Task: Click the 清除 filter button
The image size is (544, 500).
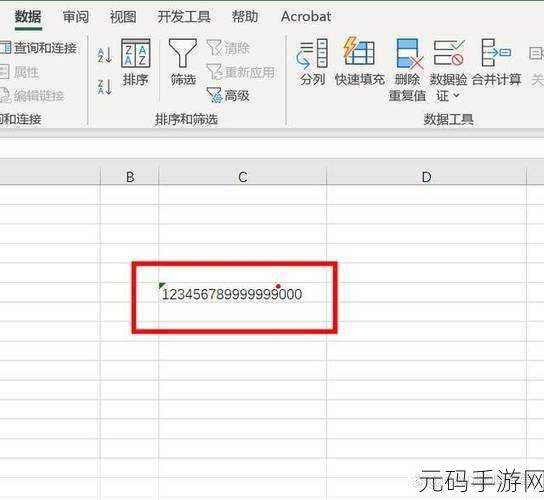Action: [228, 48]
